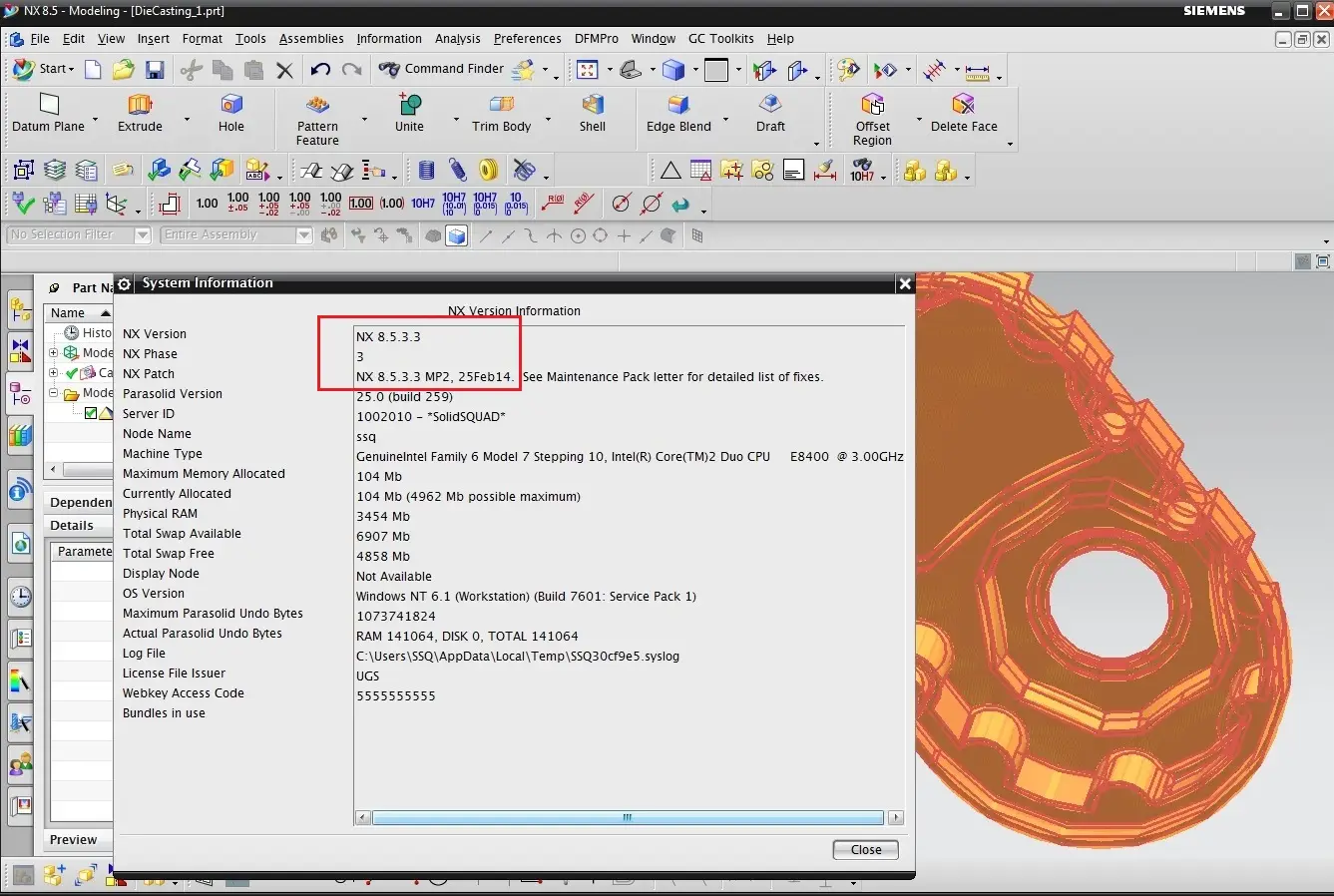Image resolution: width=1334 pixels, height=896 pixels.
Task: Click the horizontal scrollbar thumb in the dialog
Action: [x=628, y=818]
